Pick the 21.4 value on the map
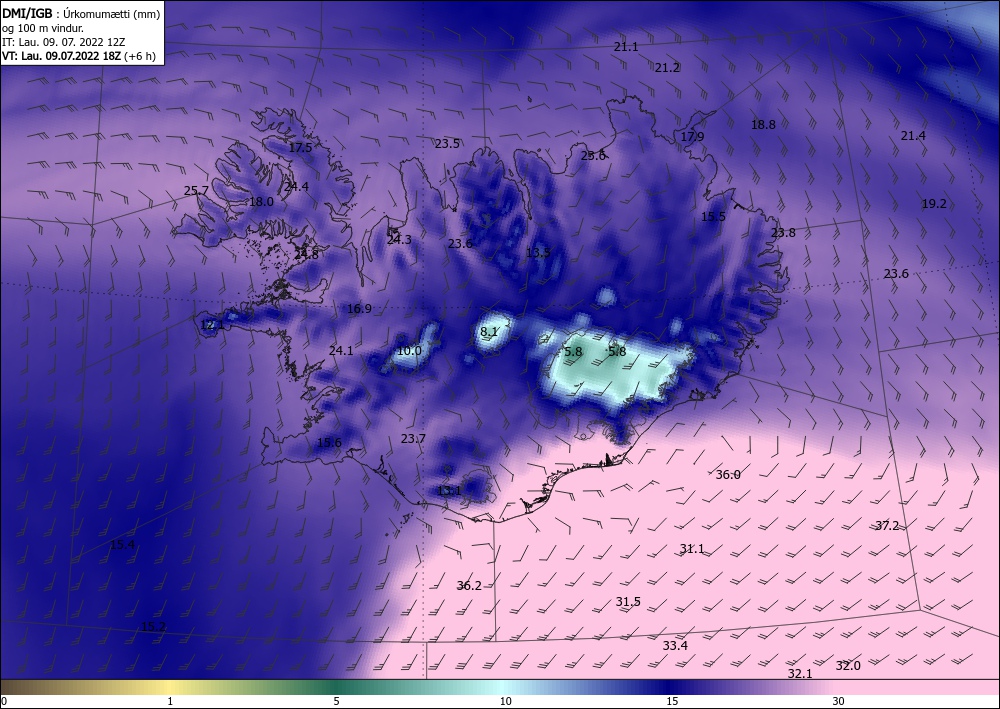 [913, 136]
